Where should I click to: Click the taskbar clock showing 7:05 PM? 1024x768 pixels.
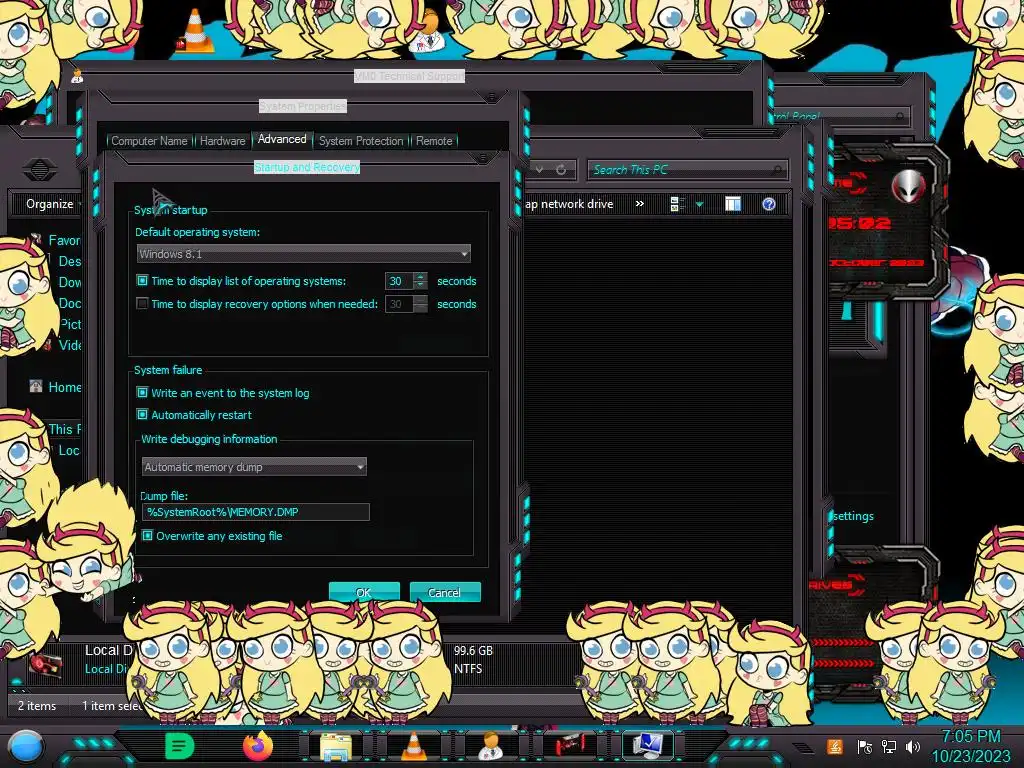(971, 746)
